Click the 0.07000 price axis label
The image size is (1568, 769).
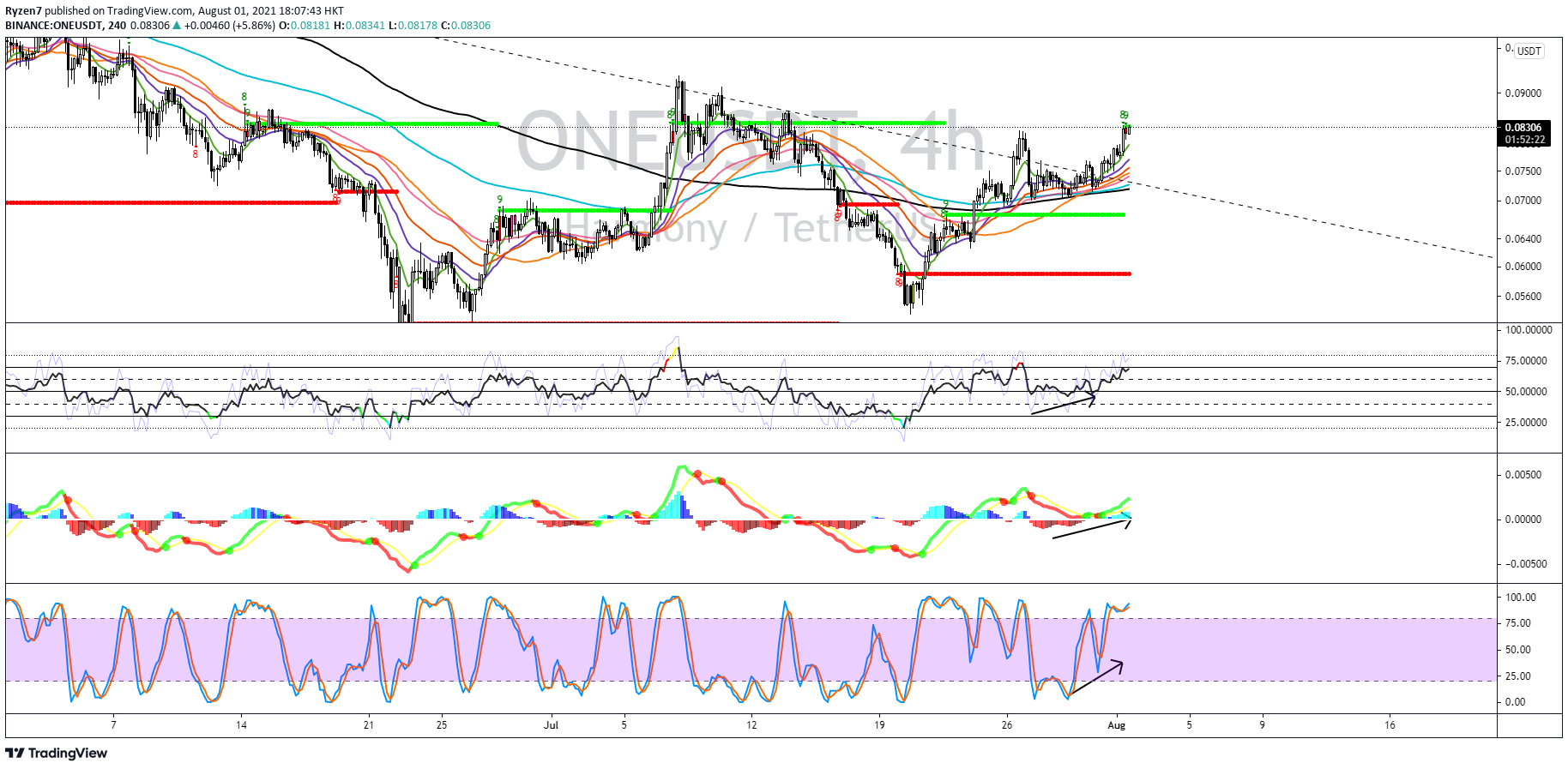tap(1523, 201)
